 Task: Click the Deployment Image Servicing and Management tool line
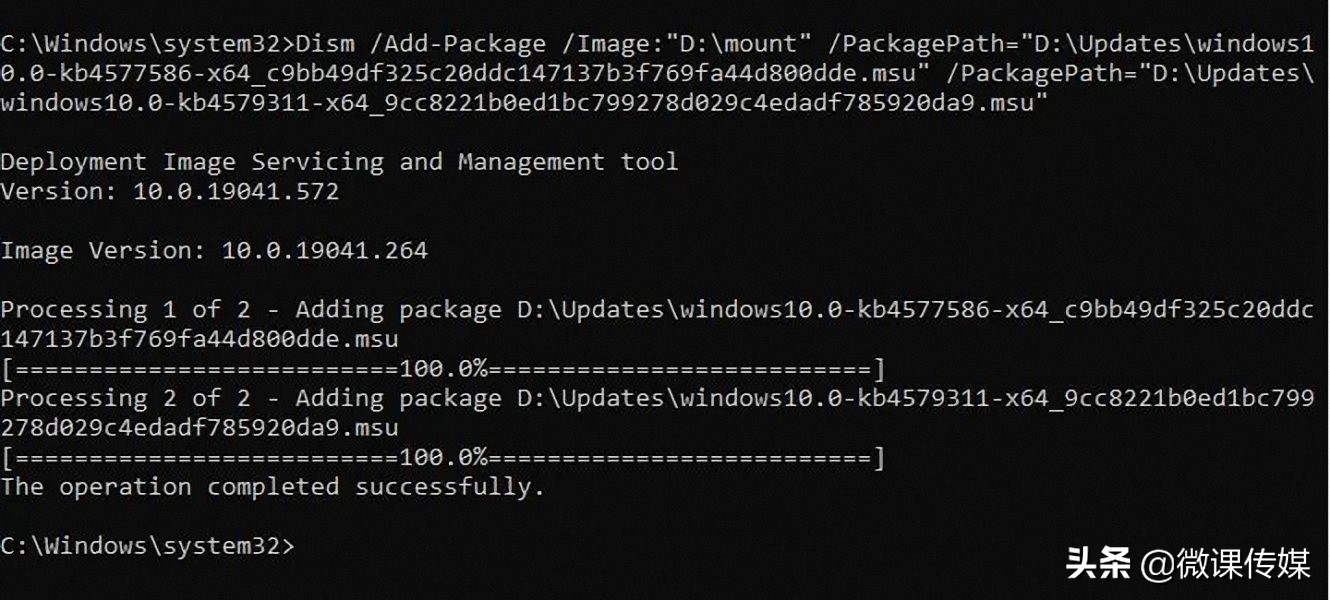(339, 162)
